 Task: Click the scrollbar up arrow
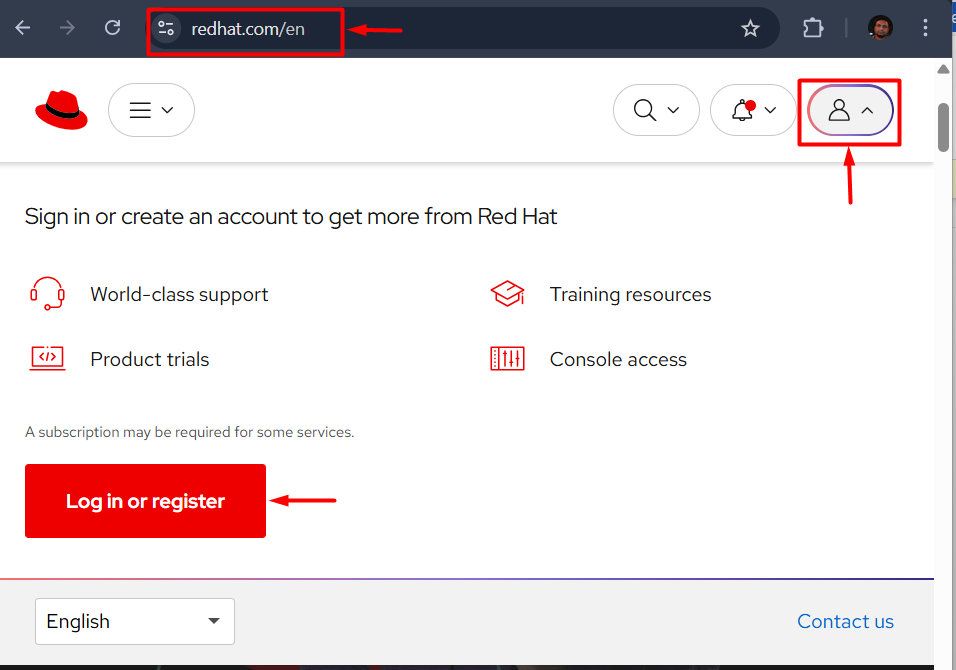pyautogui.click(x=943, y=69)
